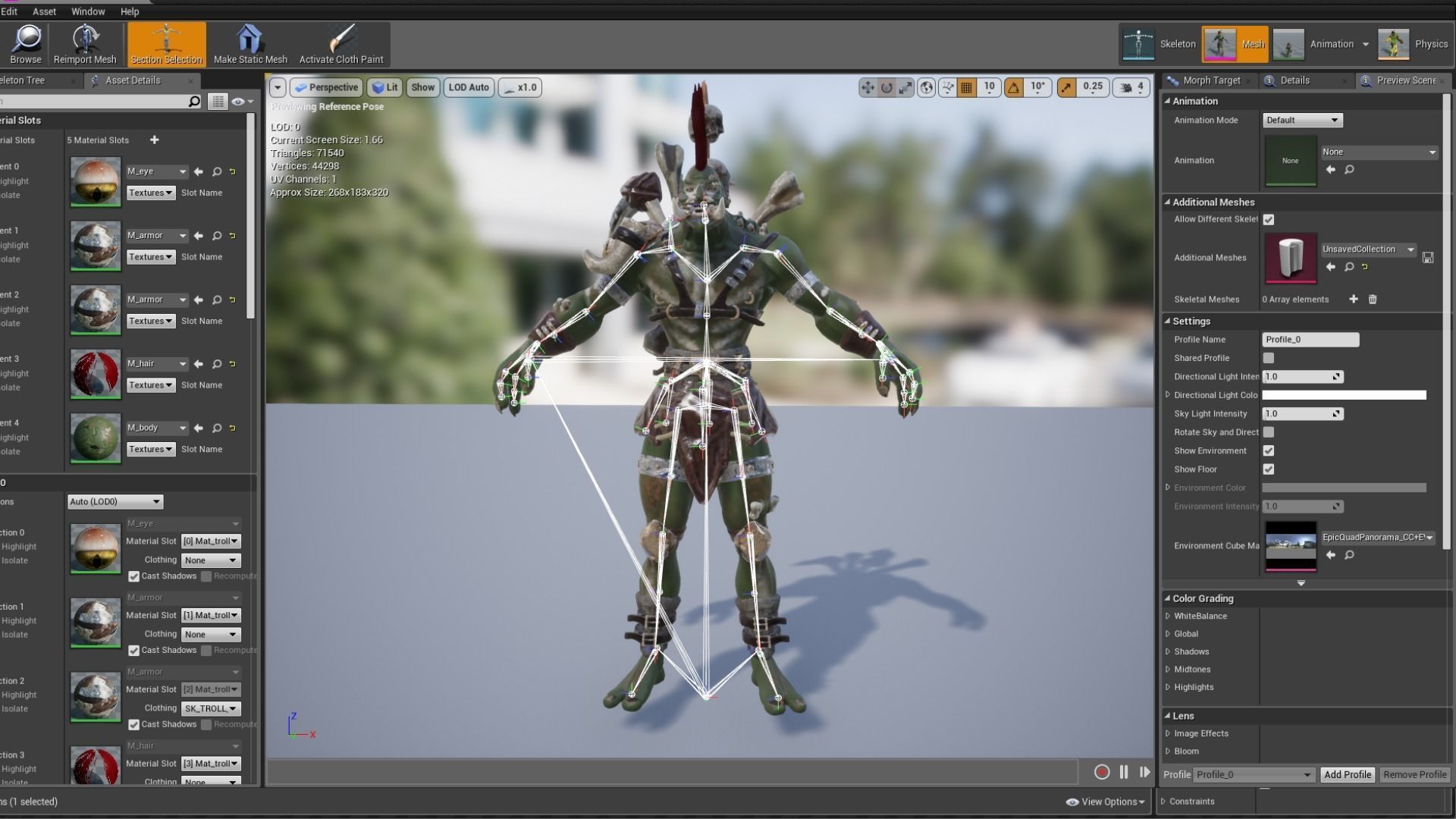Toggle Cast Shadows for section 2

coord(133,725)
